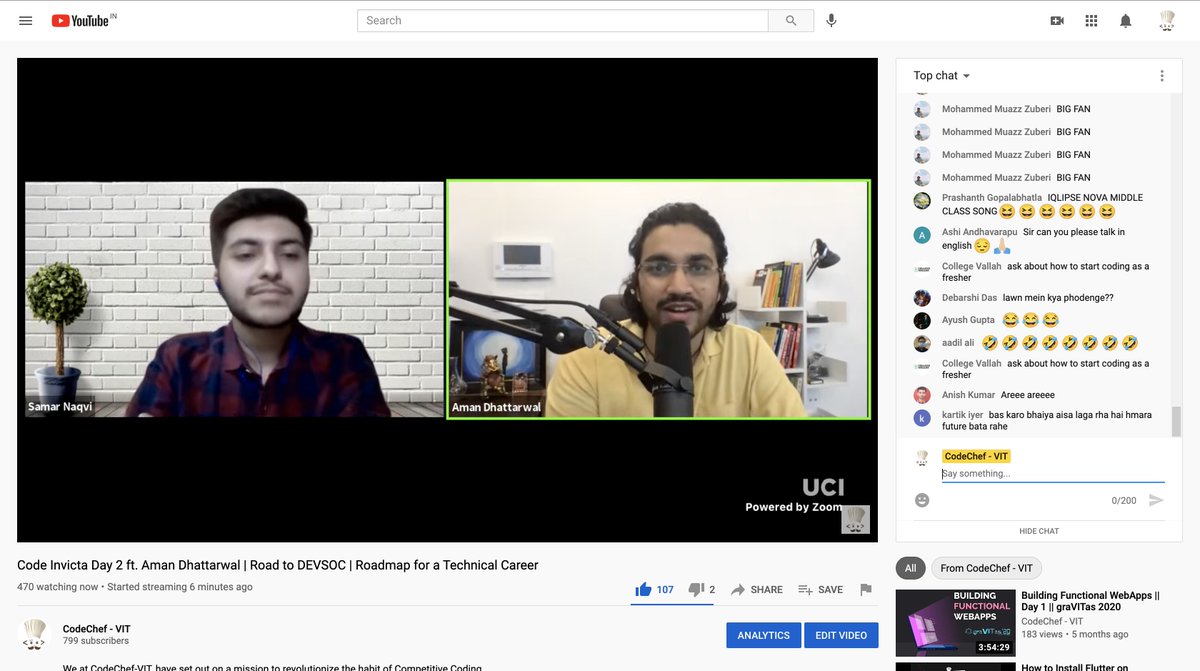The width and height of the screenshot is (1200, 671).
Task: Open the notifications bell
Action: [x=1126, y=20]
